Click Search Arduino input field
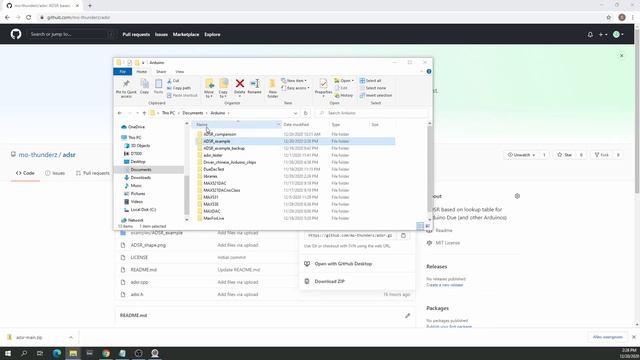 click(x=372, y=113)
